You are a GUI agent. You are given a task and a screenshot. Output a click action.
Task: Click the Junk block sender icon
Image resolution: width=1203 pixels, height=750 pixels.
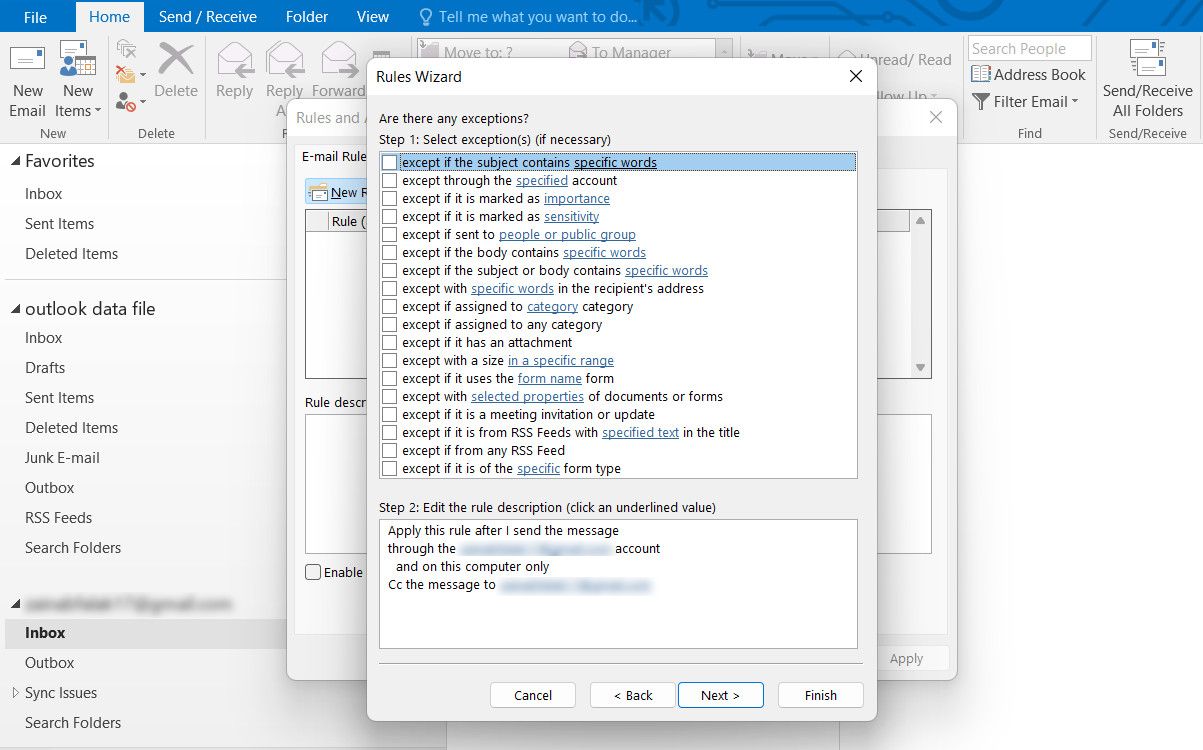(127, 101)
